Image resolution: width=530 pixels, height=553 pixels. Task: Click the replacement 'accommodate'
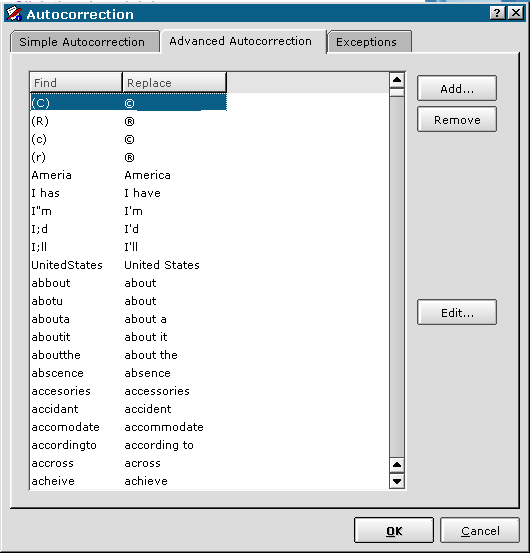(164, 427)
